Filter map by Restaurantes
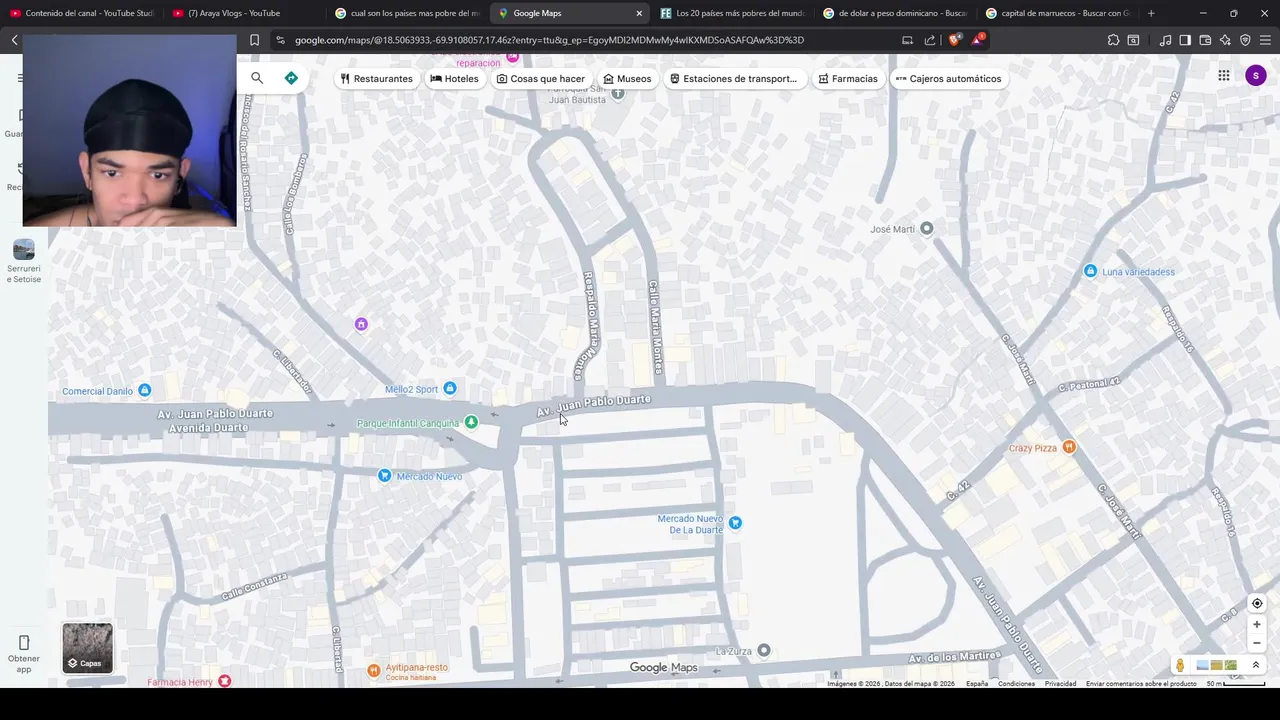The width and height of the screenshot is (1280, 720). (x=376, y=78)
